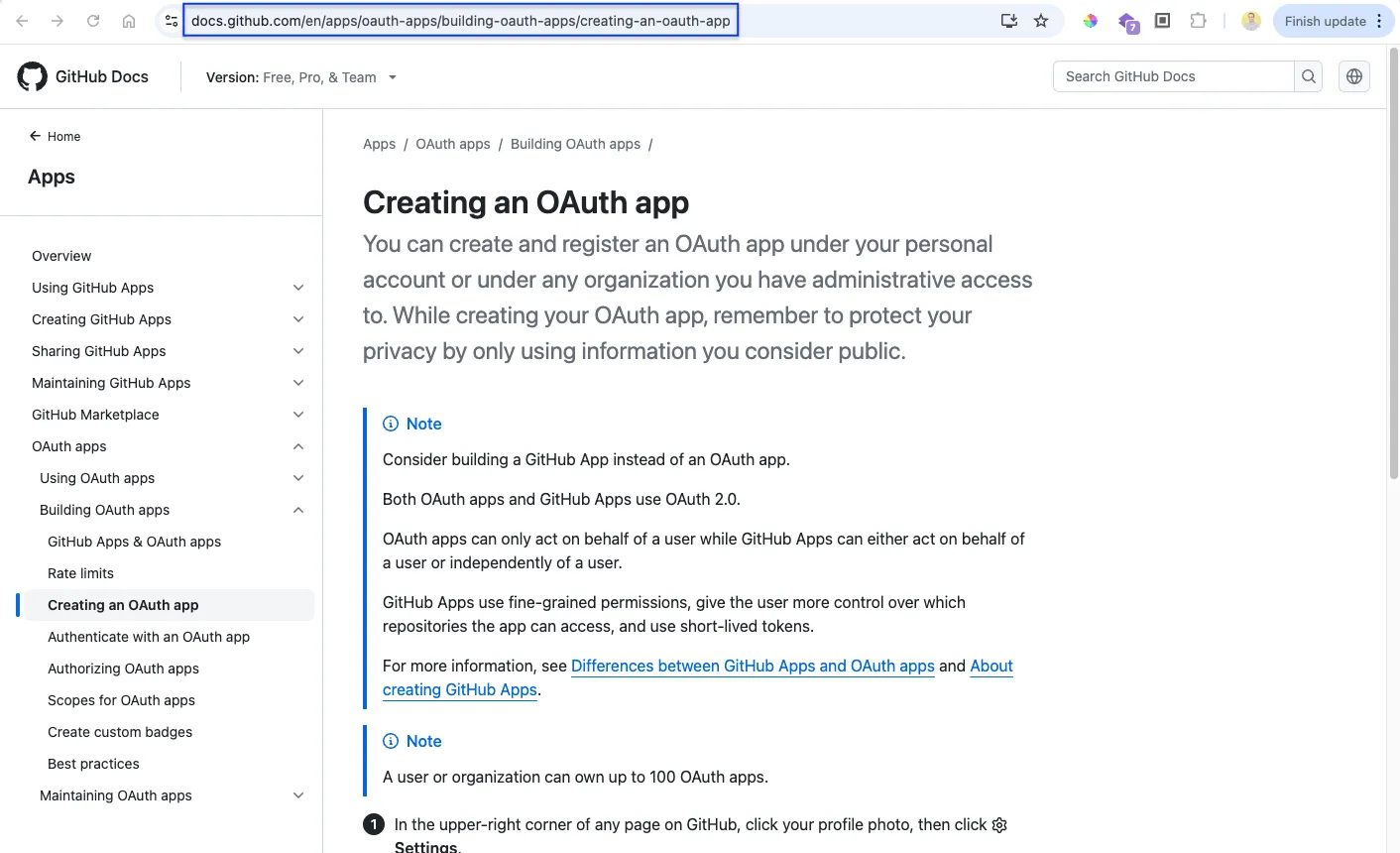Click the Creating an OAuth app heading
Viewport: 1400px width, 853px height.
[x=525, y=202]
